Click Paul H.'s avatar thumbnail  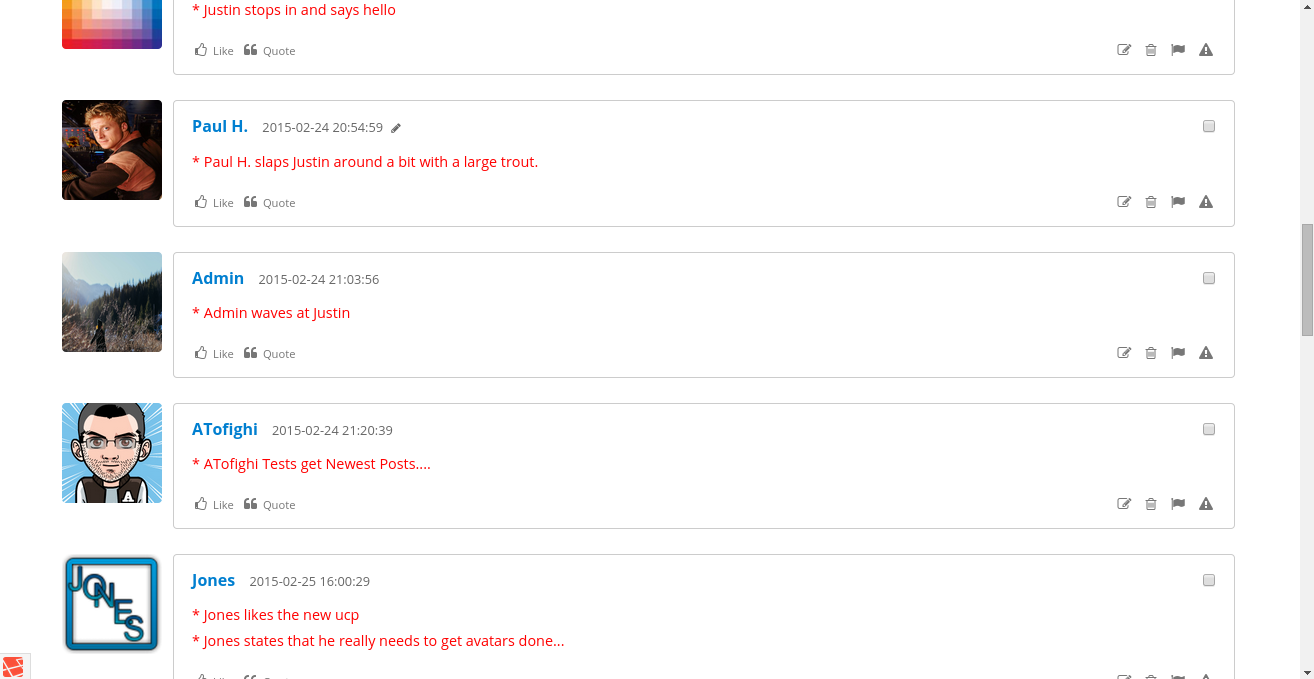(112, 150)
